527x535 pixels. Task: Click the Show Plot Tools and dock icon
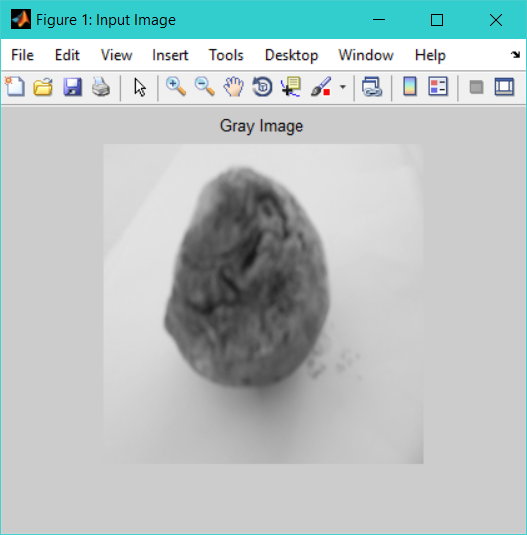(504, 87)
